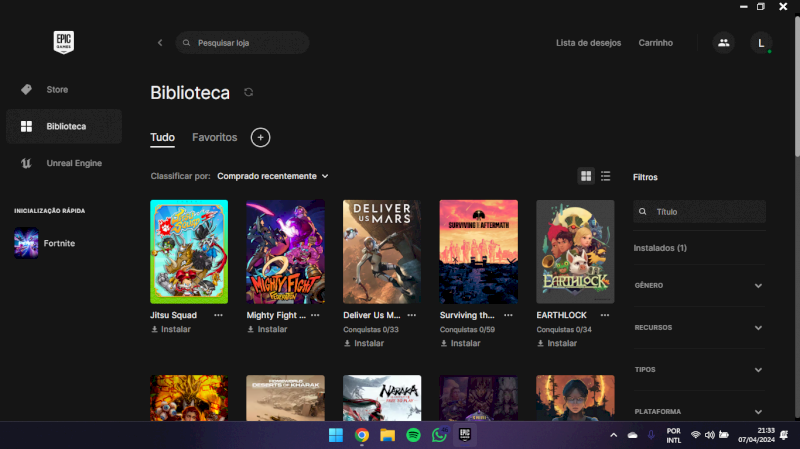
Task: Show hidden system tray icons
Action: click(x=614, y=435)
